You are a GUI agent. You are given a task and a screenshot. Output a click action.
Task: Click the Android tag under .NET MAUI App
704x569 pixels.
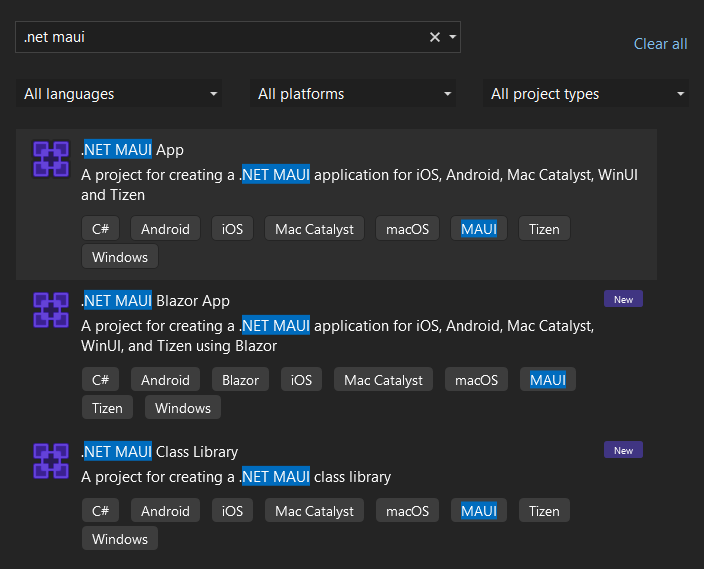click(x=165, y=229)
